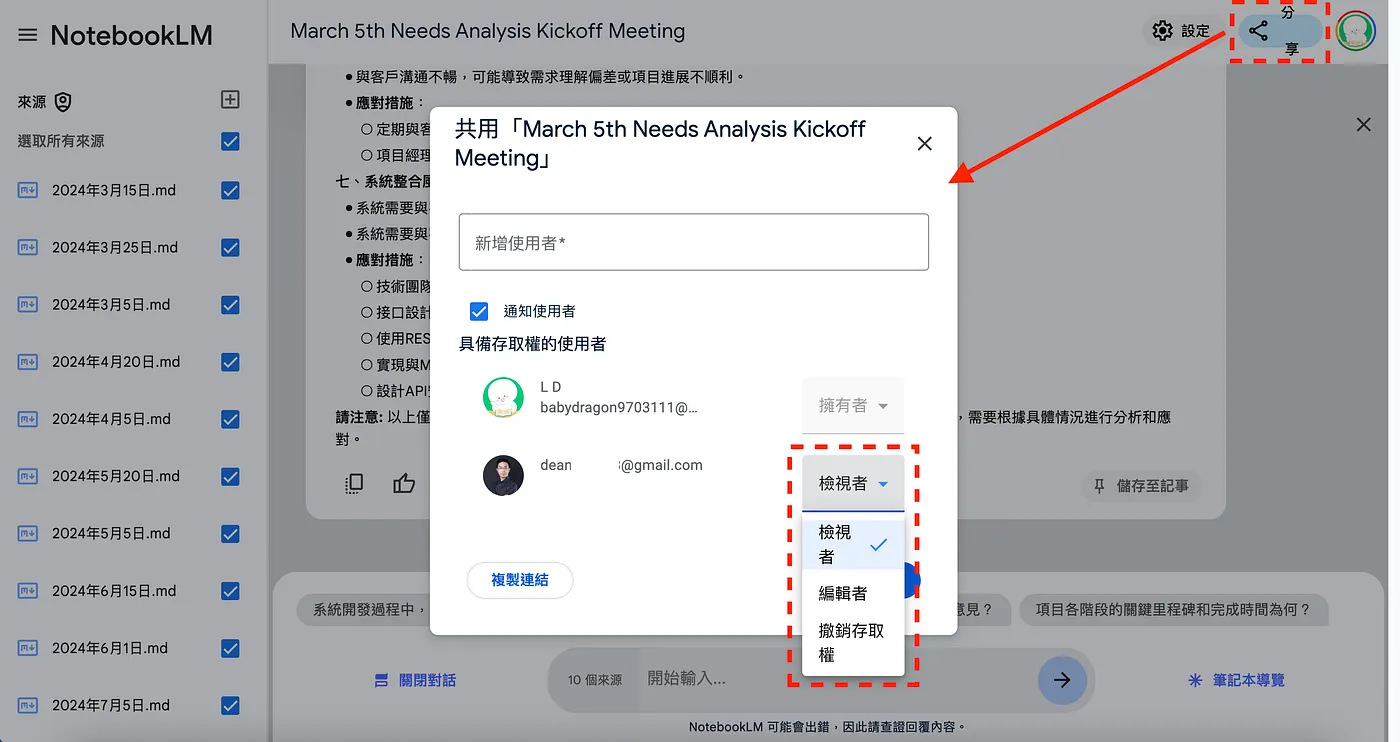1400x742 pixels.
Task: Uncheck 2024年6月15日.md source checkbox
Action: click(230, 591)
